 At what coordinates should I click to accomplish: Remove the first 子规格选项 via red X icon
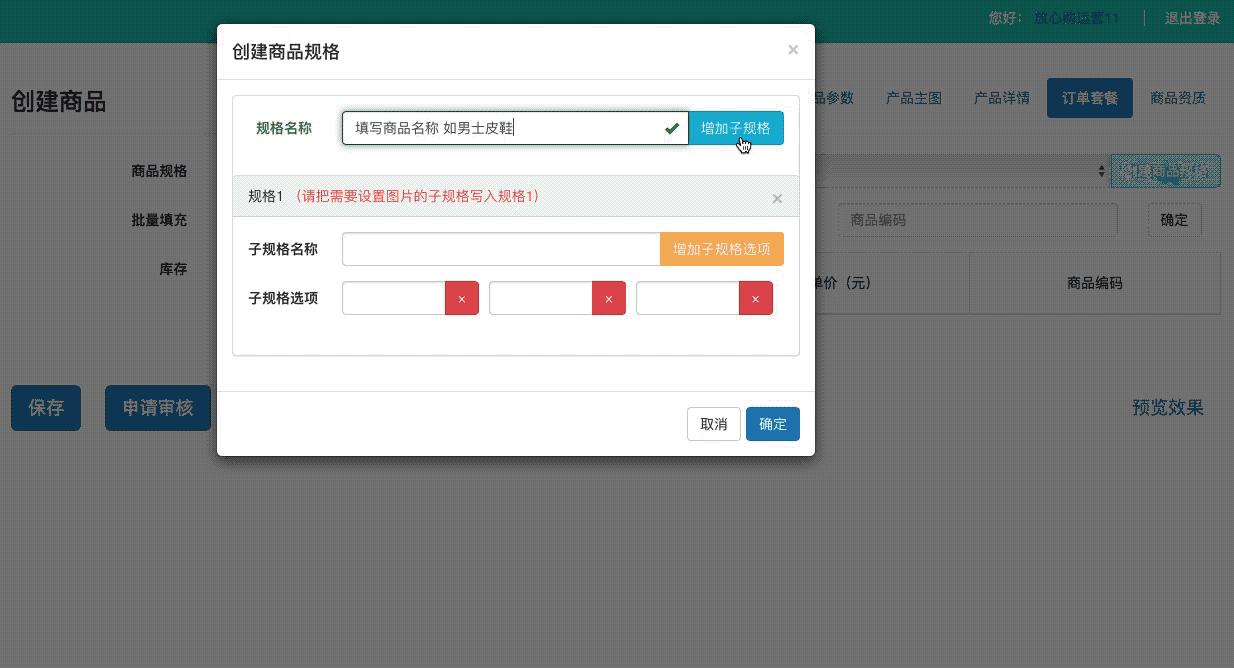point(461,298)
